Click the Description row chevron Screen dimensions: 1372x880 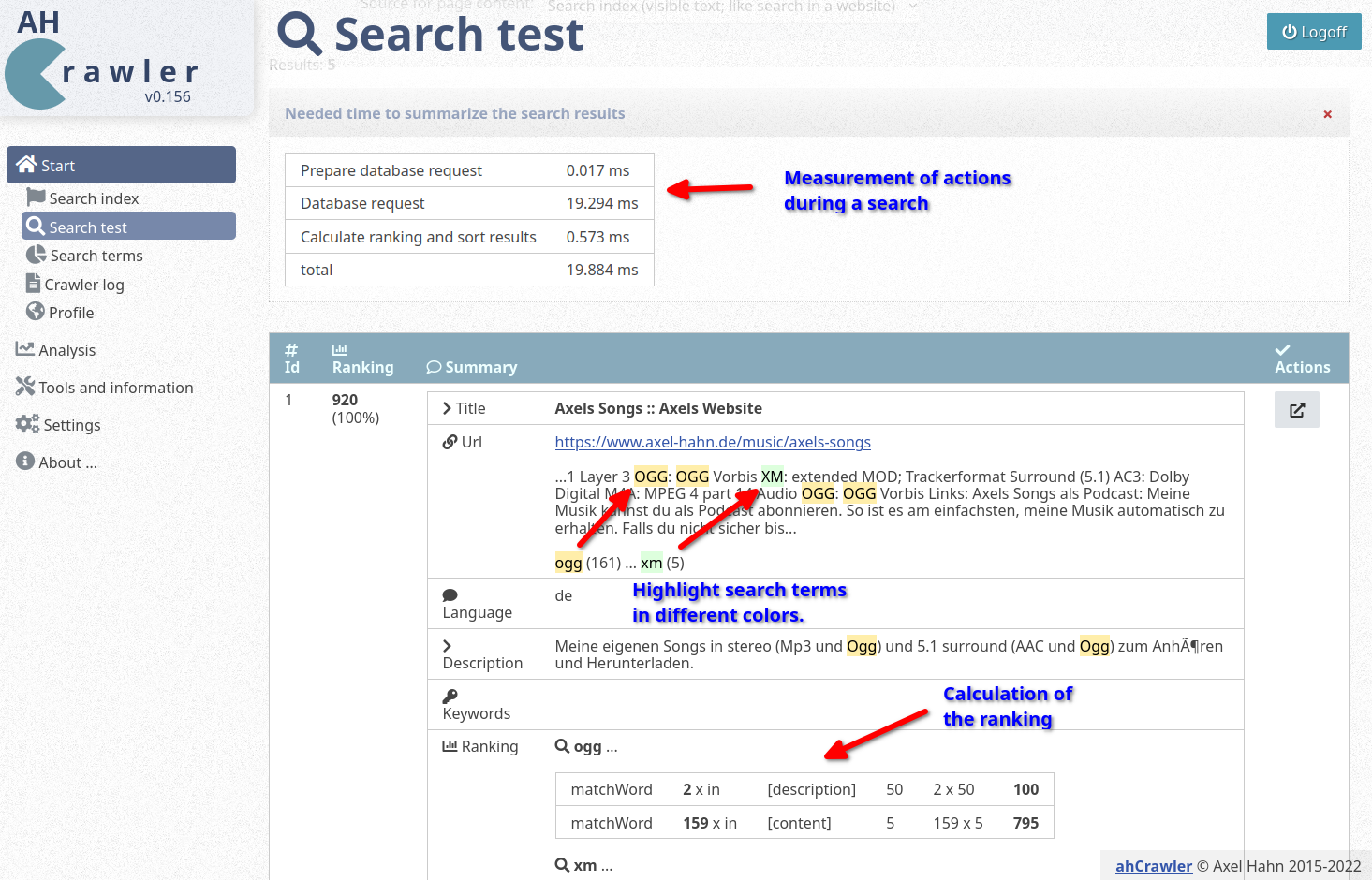pyautogui.click(x=448, y=646)
